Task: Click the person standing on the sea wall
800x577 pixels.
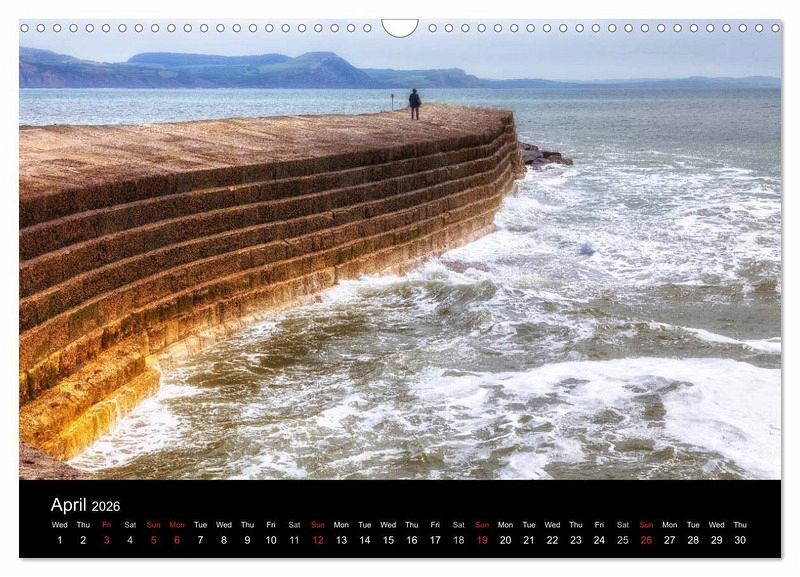Action: (415, 104)
